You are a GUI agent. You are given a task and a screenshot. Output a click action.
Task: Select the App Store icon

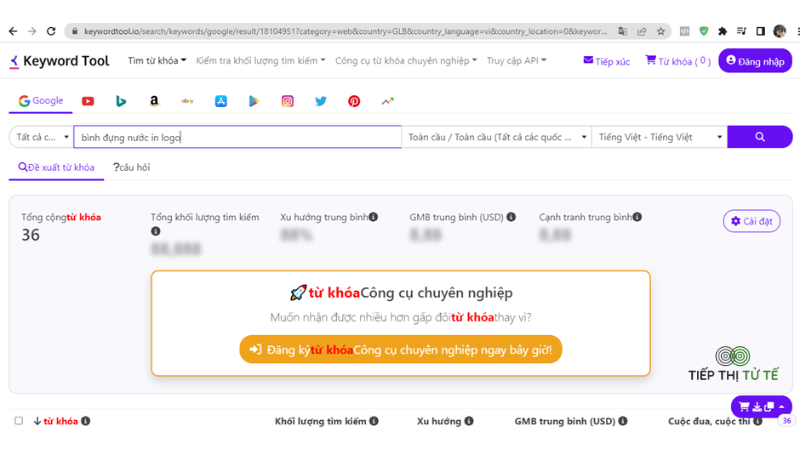click(221, 101)
